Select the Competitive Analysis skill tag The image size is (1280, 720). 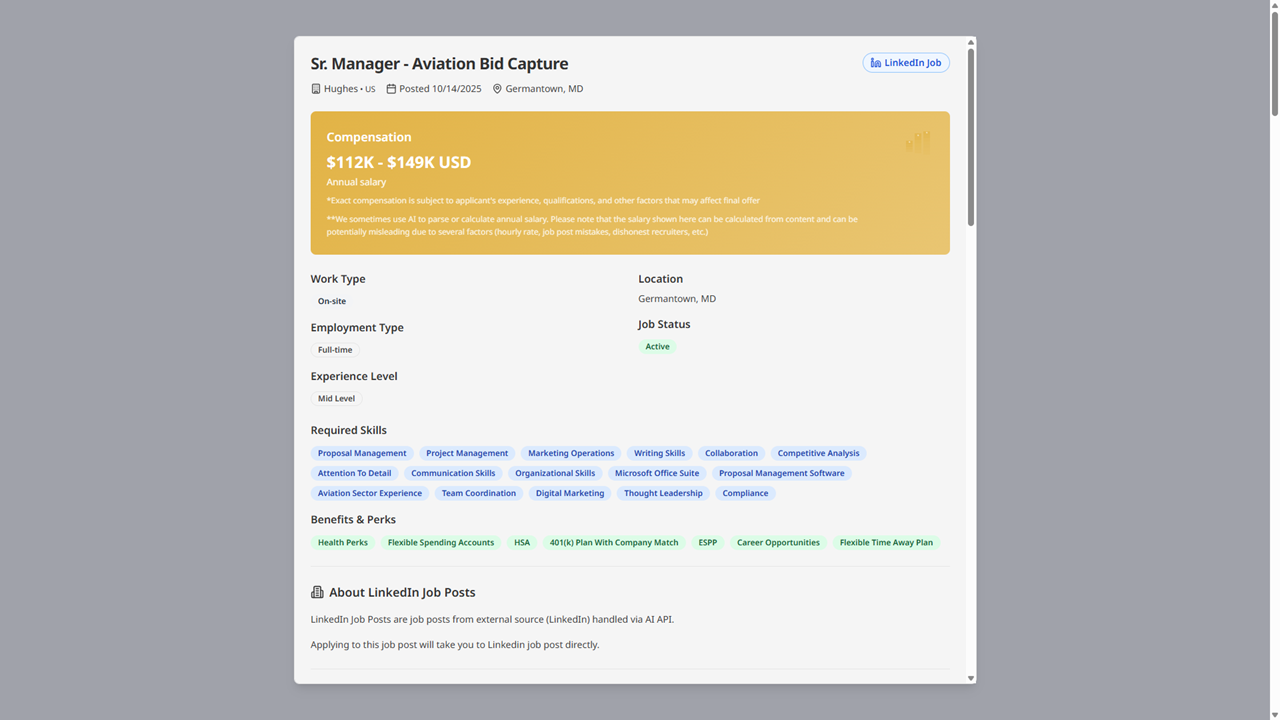818,452
